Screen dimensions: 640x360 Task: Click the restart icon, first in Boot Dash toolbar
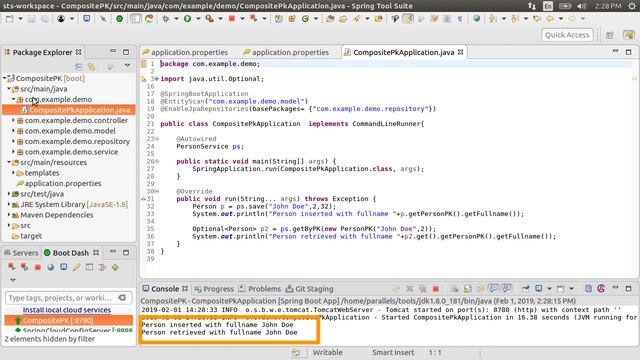11,267
